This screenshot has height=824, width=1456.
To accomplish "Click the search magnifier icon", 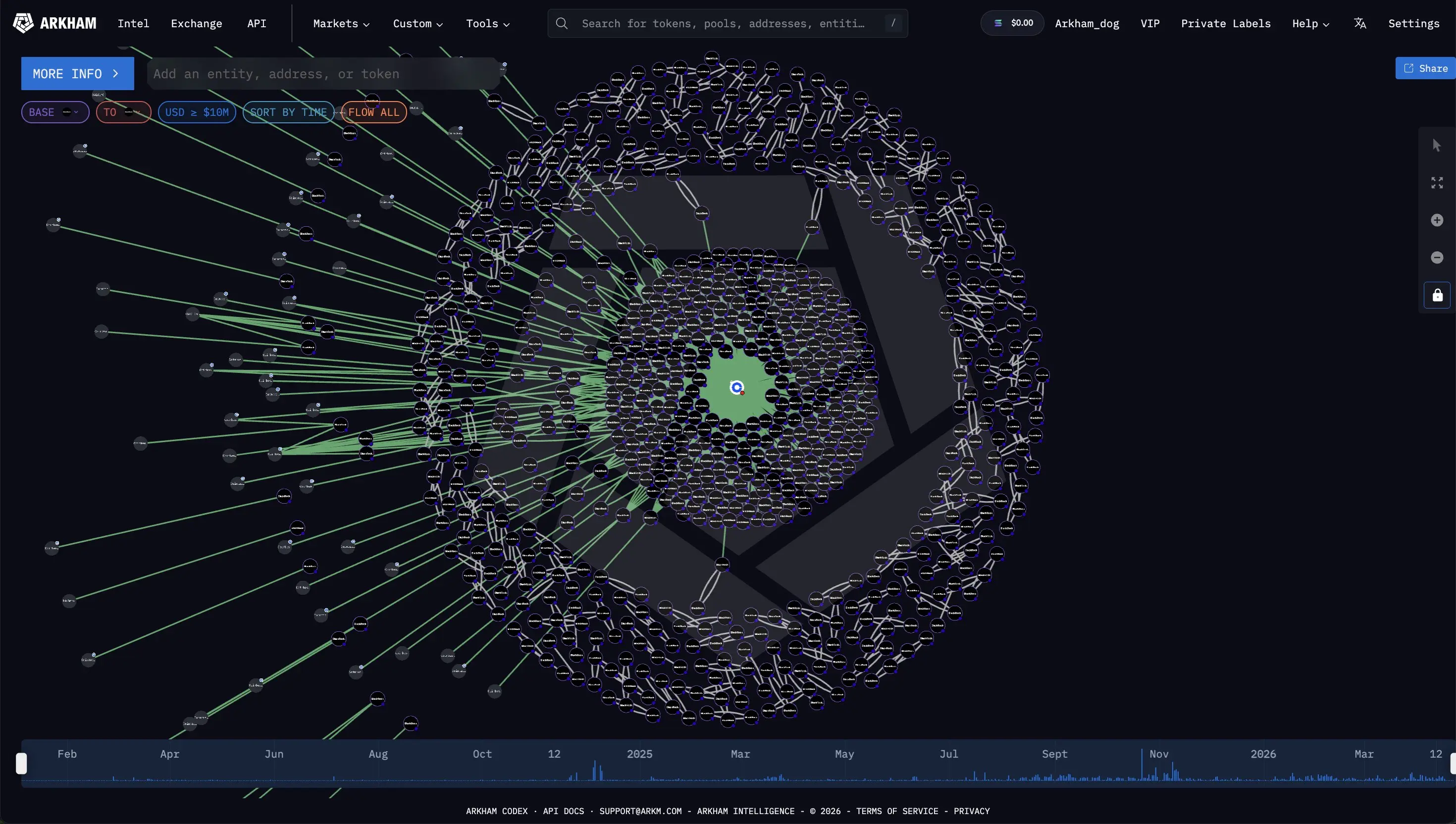I will pyautogui.click(x=561, y=23).
